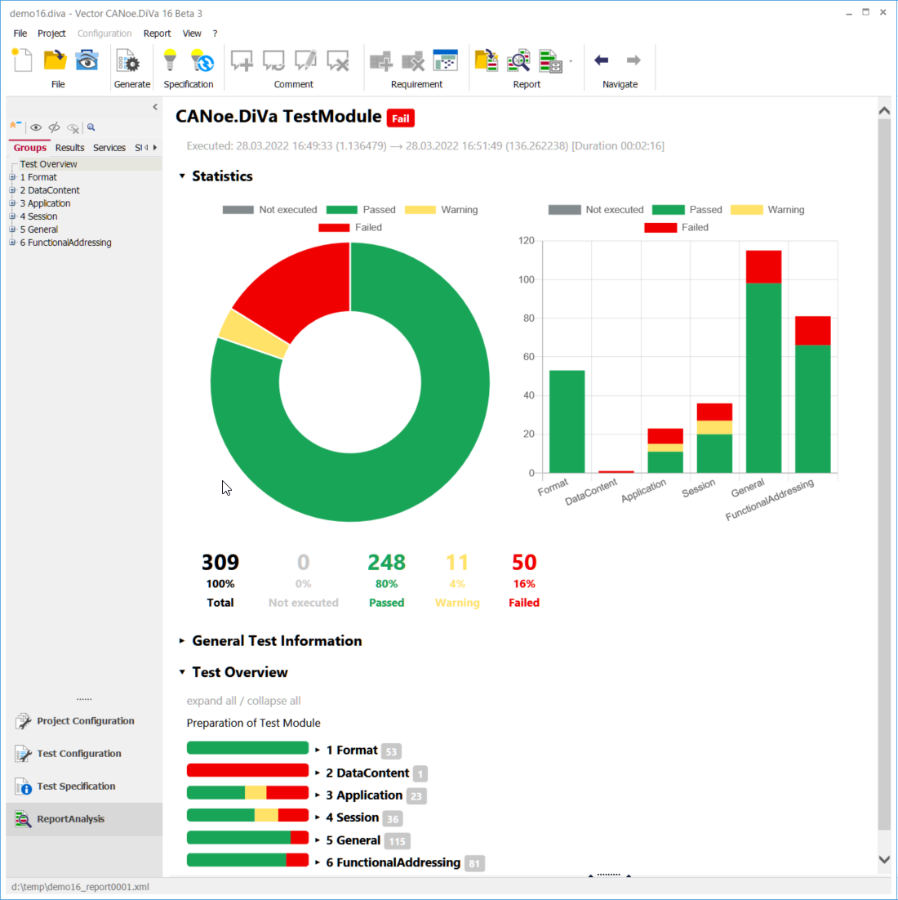
Task: Open the 5 General test group
Action: tap(353, 840)
